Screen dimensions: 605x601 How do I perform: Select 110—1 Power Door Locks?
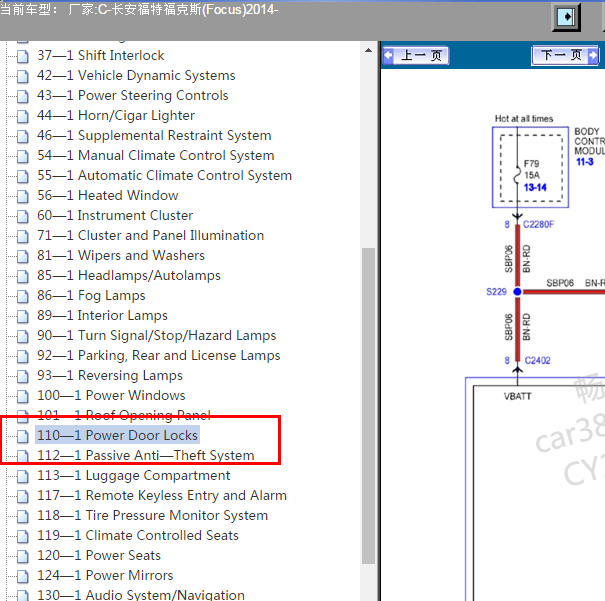tap(117, 436)
